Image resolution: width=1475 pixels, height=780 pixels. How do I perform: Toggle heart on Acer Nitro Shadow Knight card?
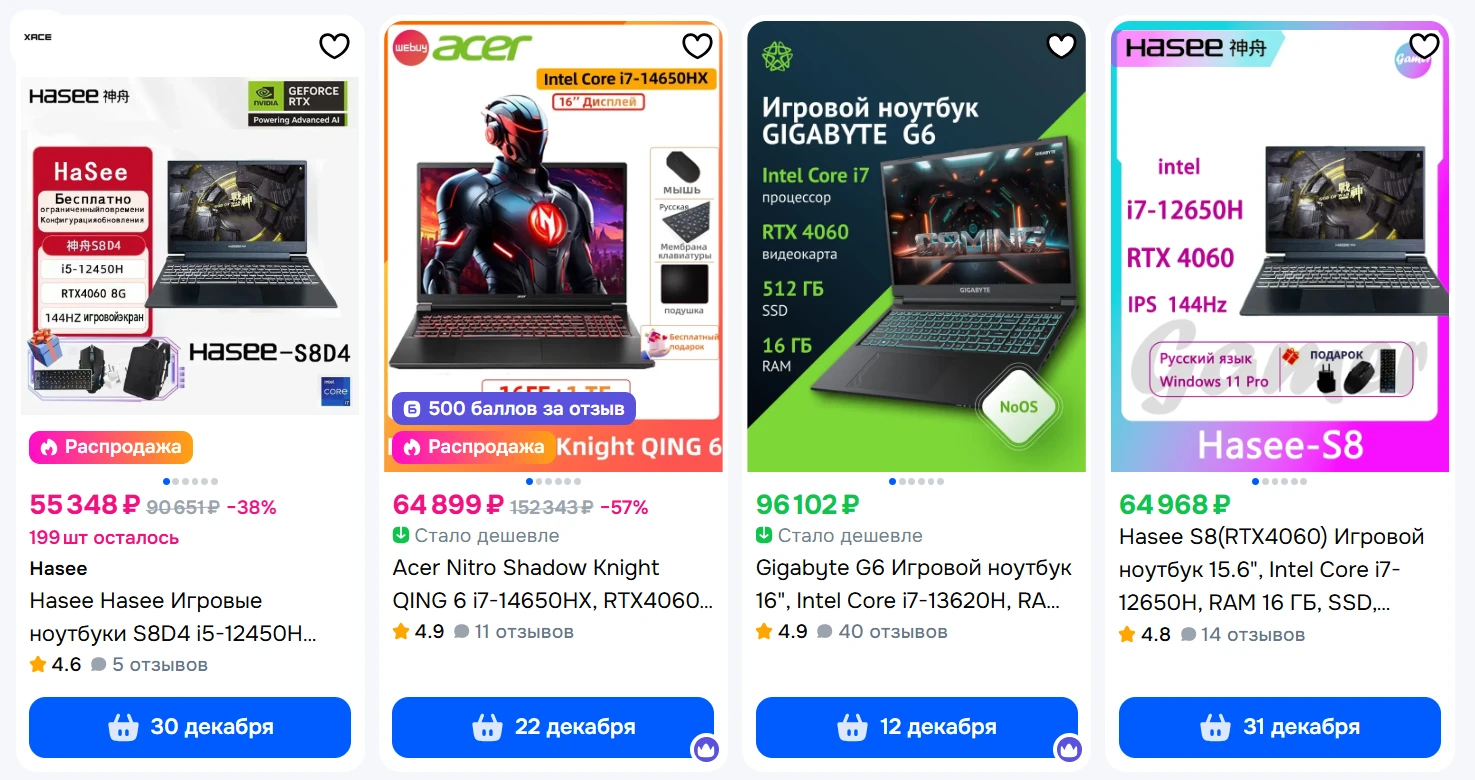pos(697,46)
